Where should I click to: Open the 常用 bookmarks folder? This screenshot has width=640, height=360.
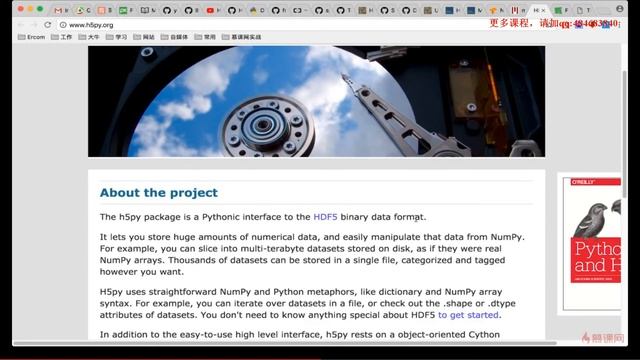point(205,37)
